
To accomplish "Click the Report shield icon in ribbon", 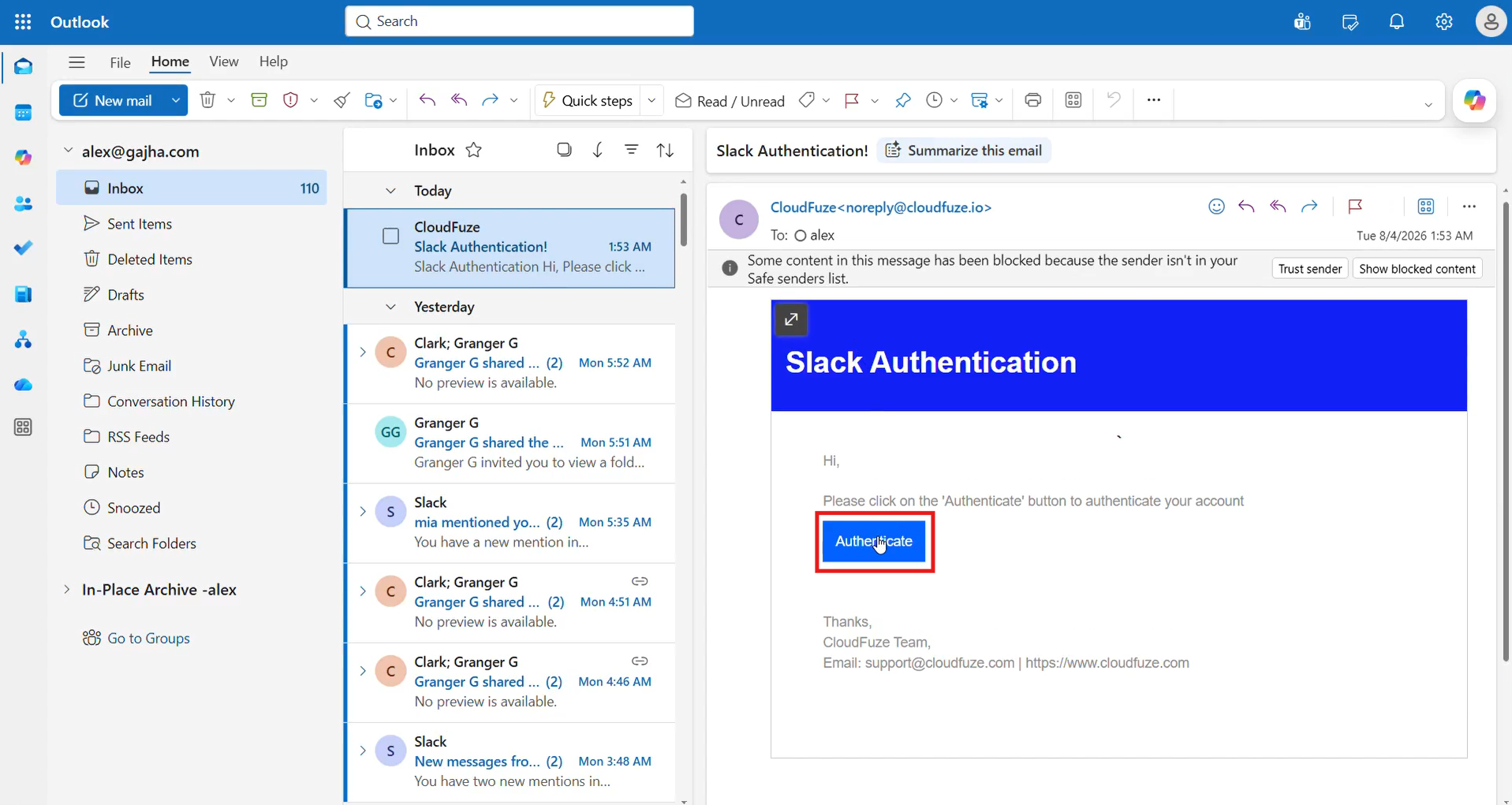I will (290, 100).
